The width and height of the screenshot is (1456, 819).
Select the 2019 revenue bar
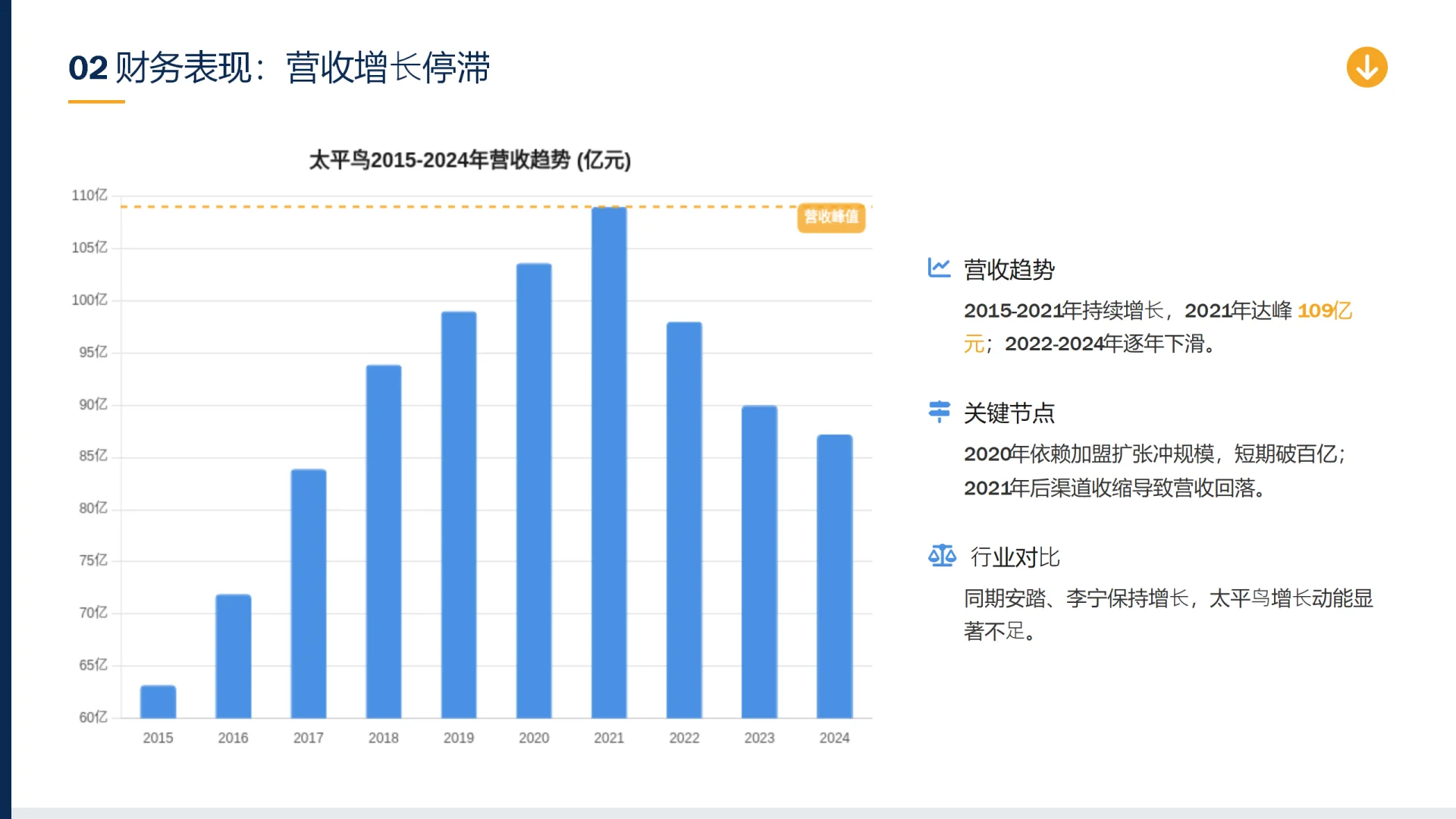coord(459,515)
